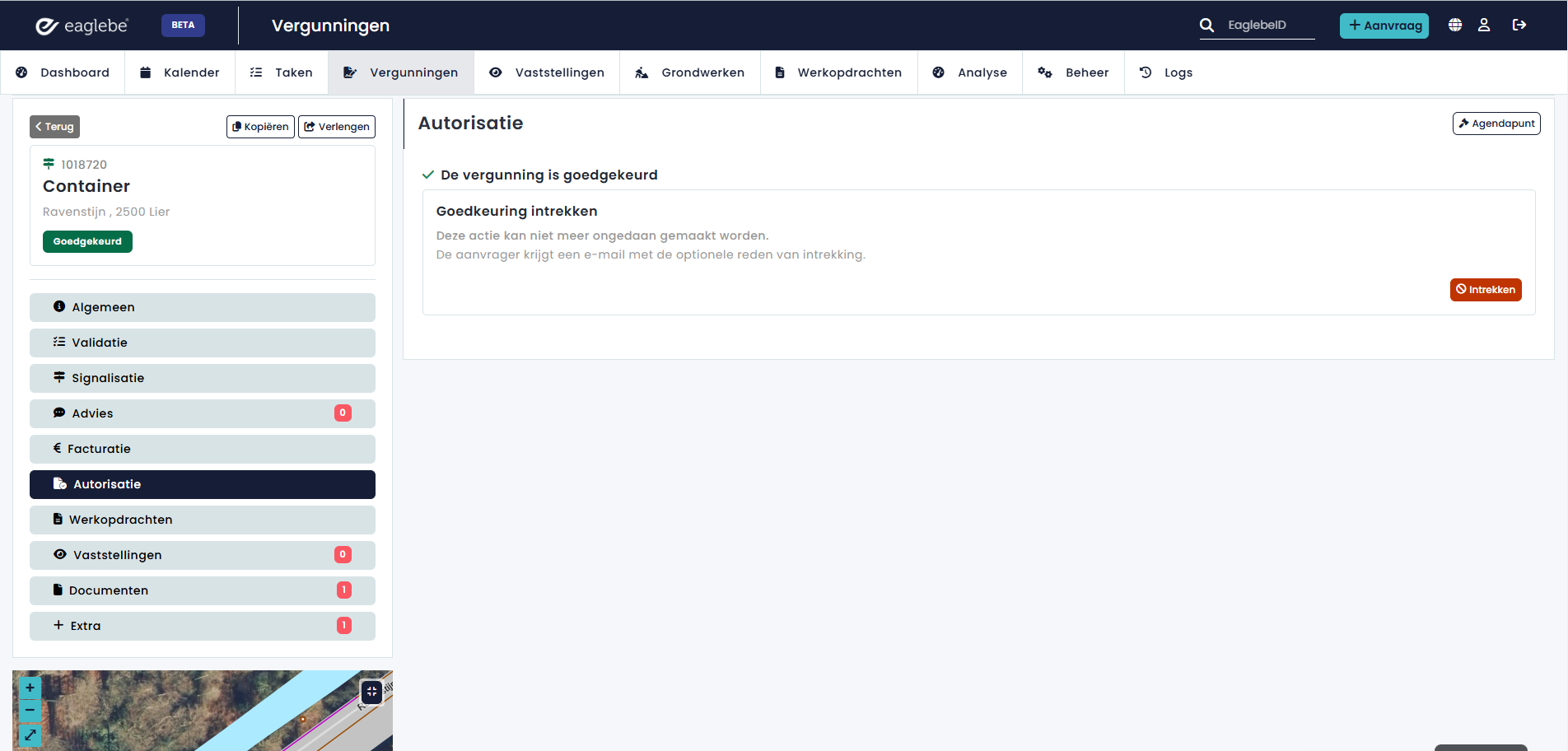Click the Documenten count badge
Viewport: 1568px width, 751px height.
pyautogui.click(x=344, y=590)
